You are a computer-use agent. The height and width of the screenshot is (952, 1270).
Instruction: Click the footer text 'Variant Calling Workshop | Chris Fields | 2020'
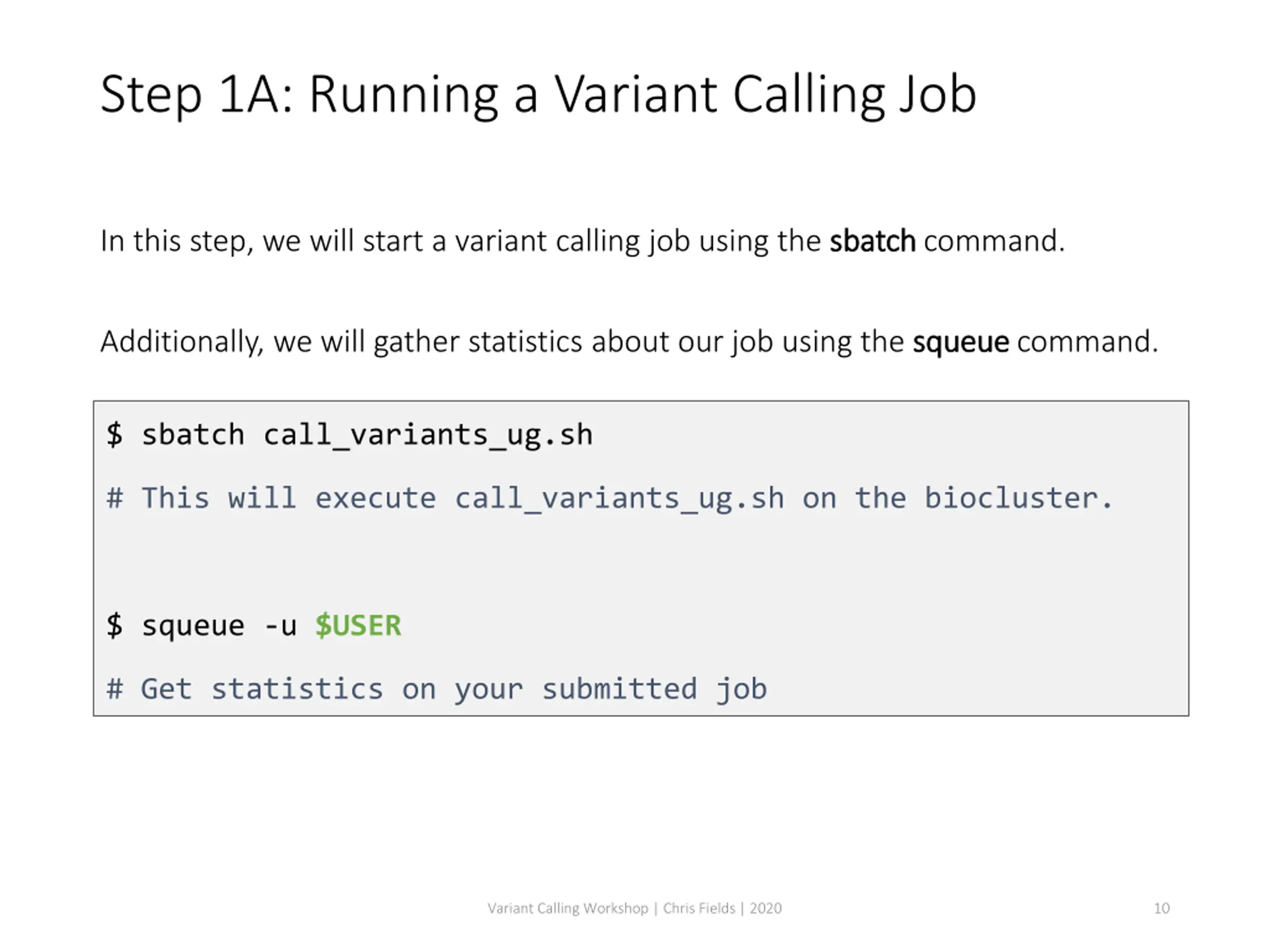point(635,908)
